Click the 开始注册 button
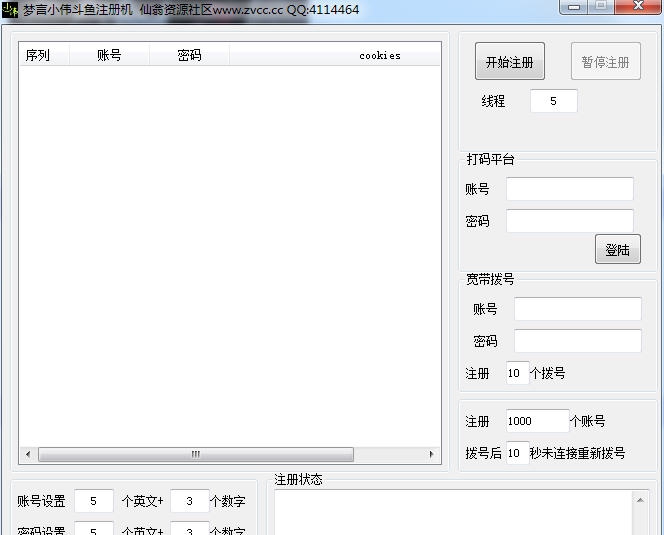This screenshot has width=664, height=535. coord(509,61)
